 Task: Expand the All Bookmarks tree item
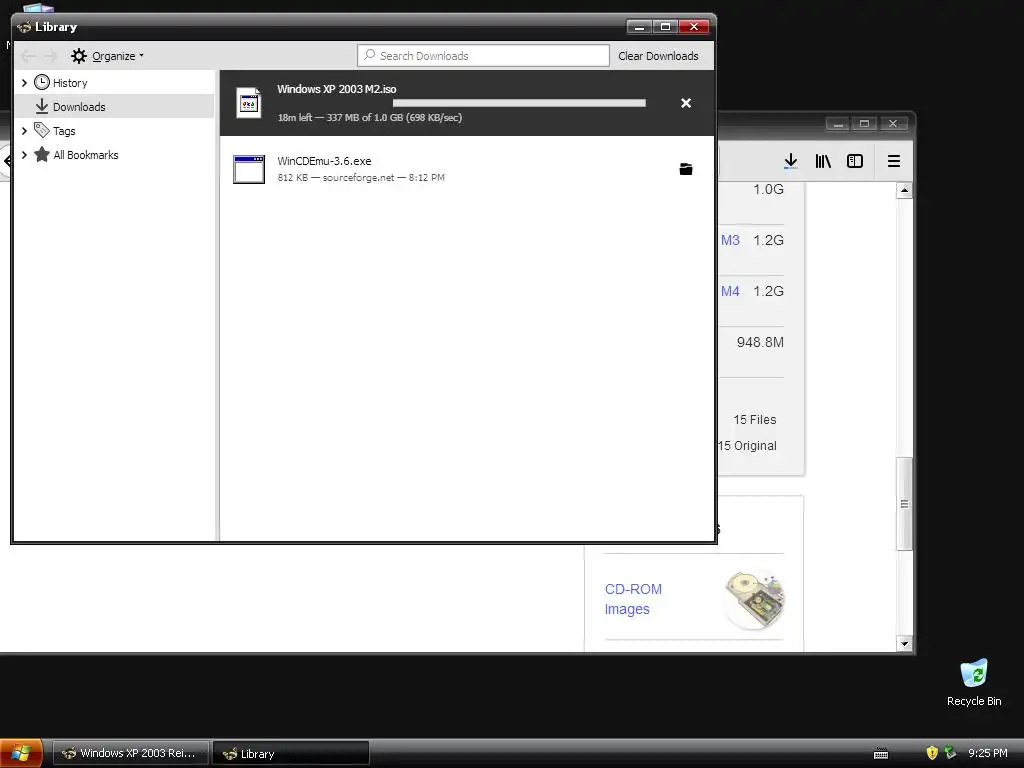point(24,155)
